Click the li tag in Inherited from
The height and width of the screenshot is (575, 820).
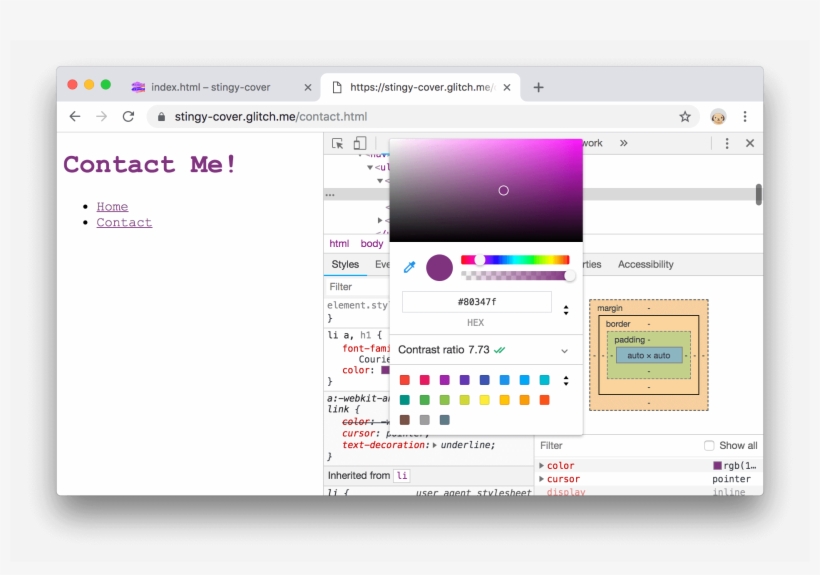[402, 476]
